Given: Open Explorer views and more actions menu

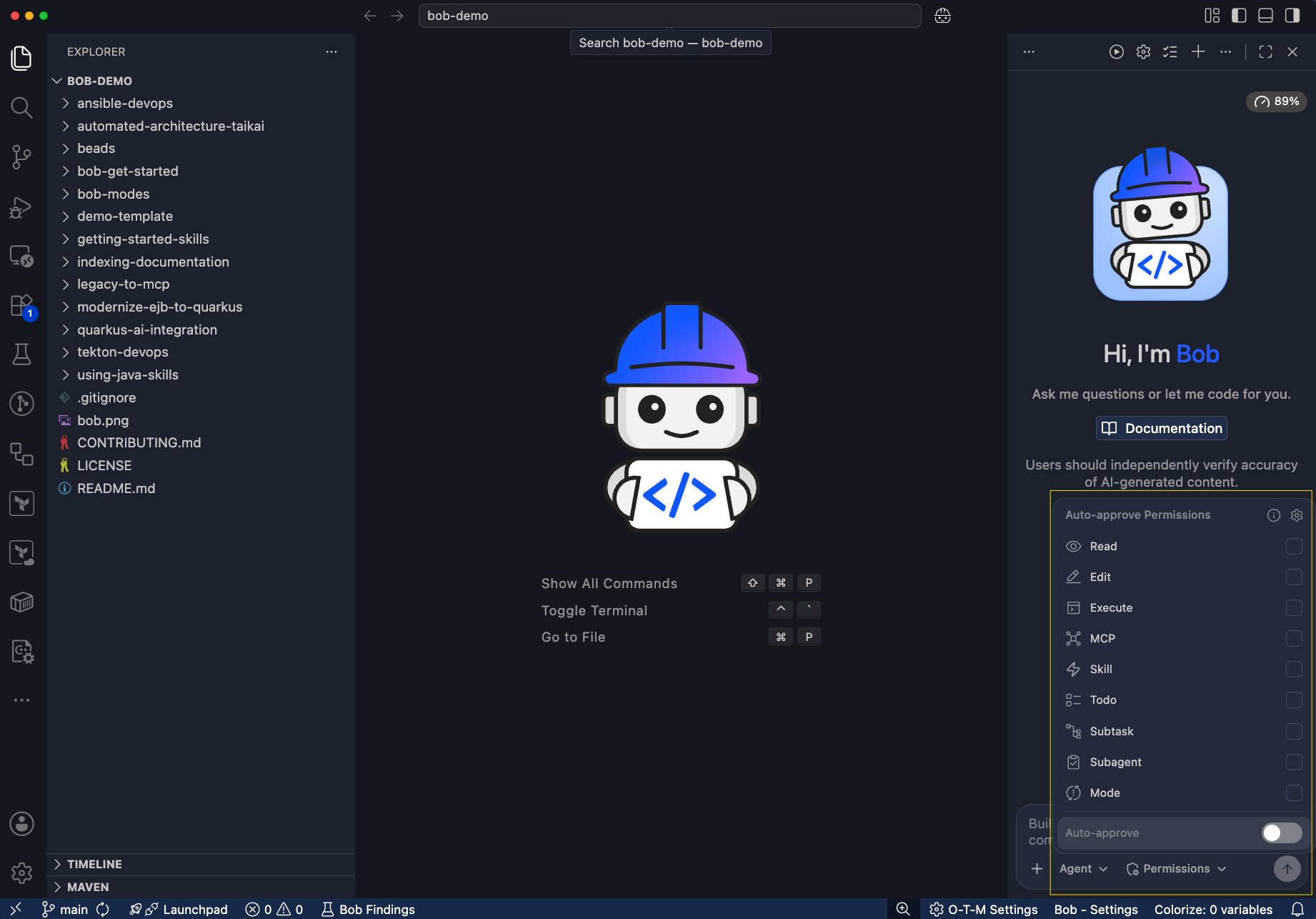Looking at the screenshot, I should pos(332,51).
